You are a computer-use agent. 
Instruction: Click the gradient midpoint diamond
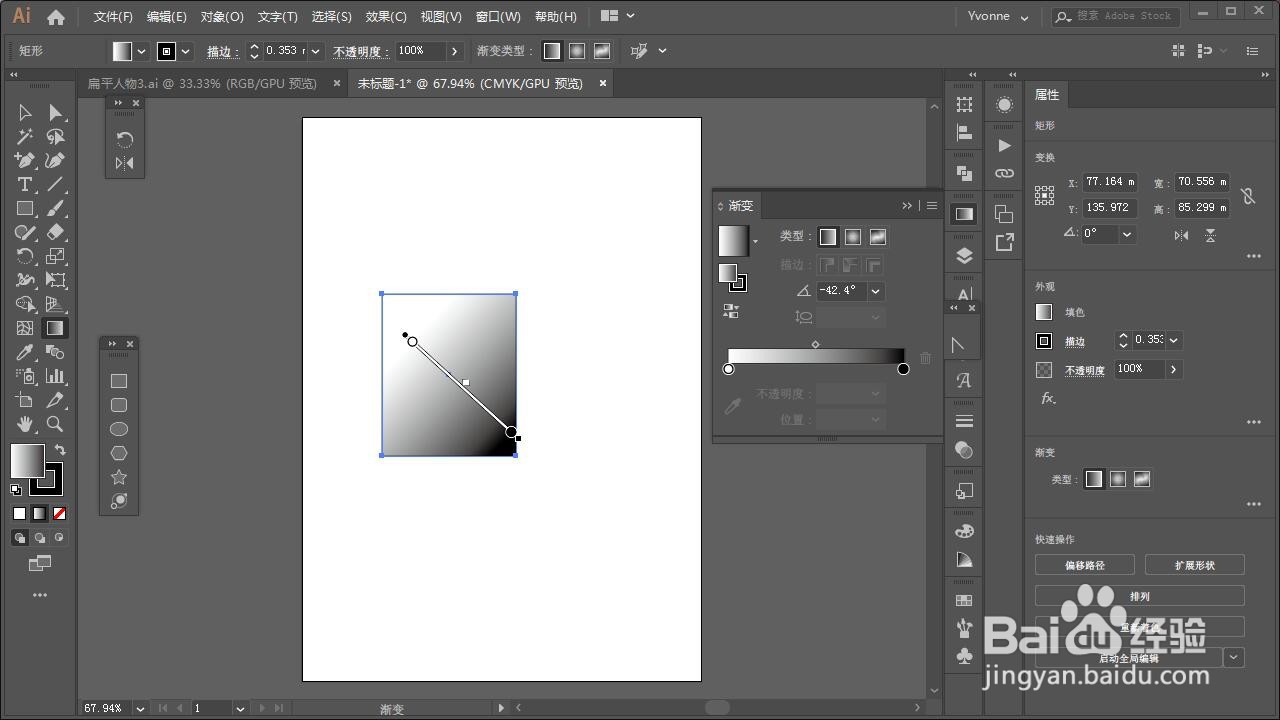tap(815, 344)
